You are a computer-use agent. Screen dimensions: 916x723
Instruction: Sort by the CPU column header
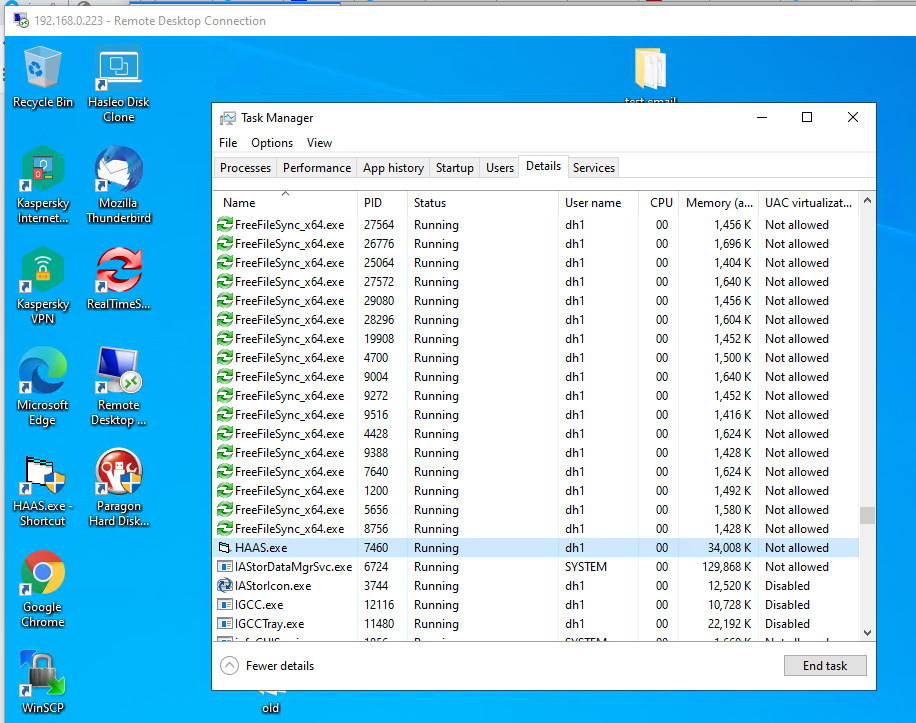pos(659,203)
